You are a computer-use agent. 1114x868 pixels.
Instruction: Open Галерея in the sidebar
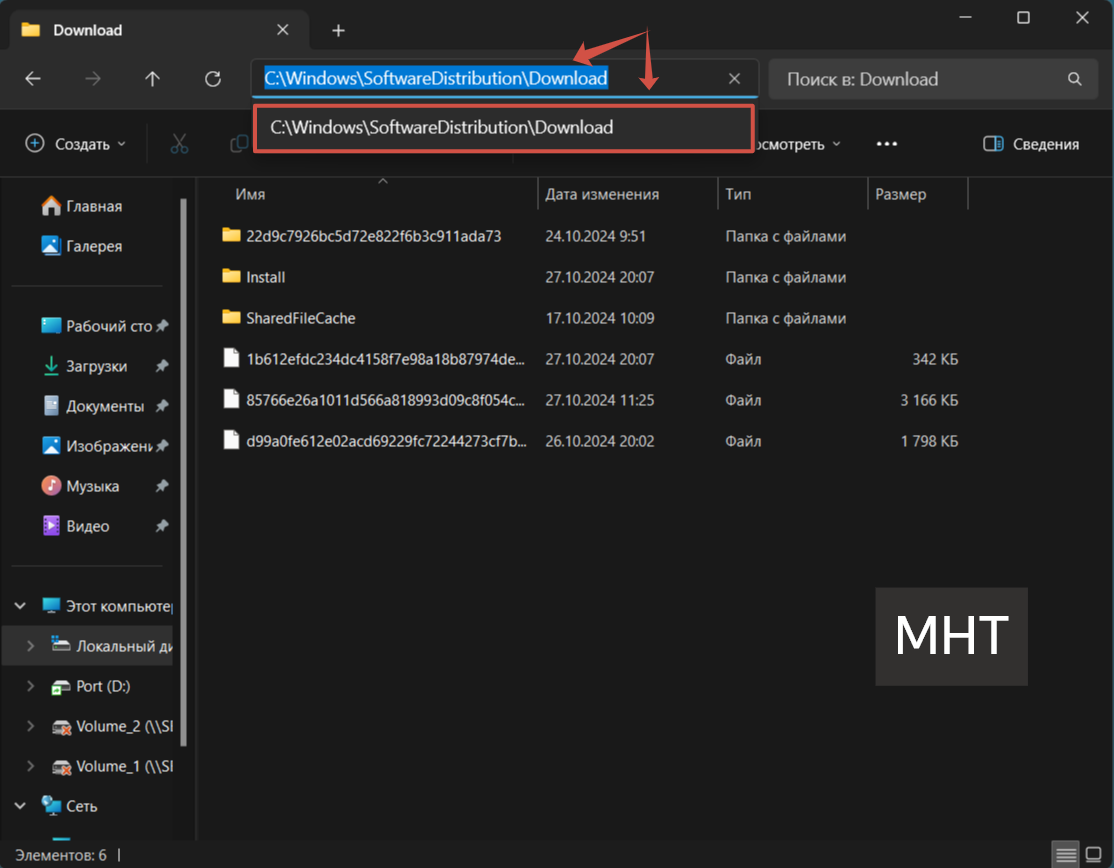click(x=92, y=246)
